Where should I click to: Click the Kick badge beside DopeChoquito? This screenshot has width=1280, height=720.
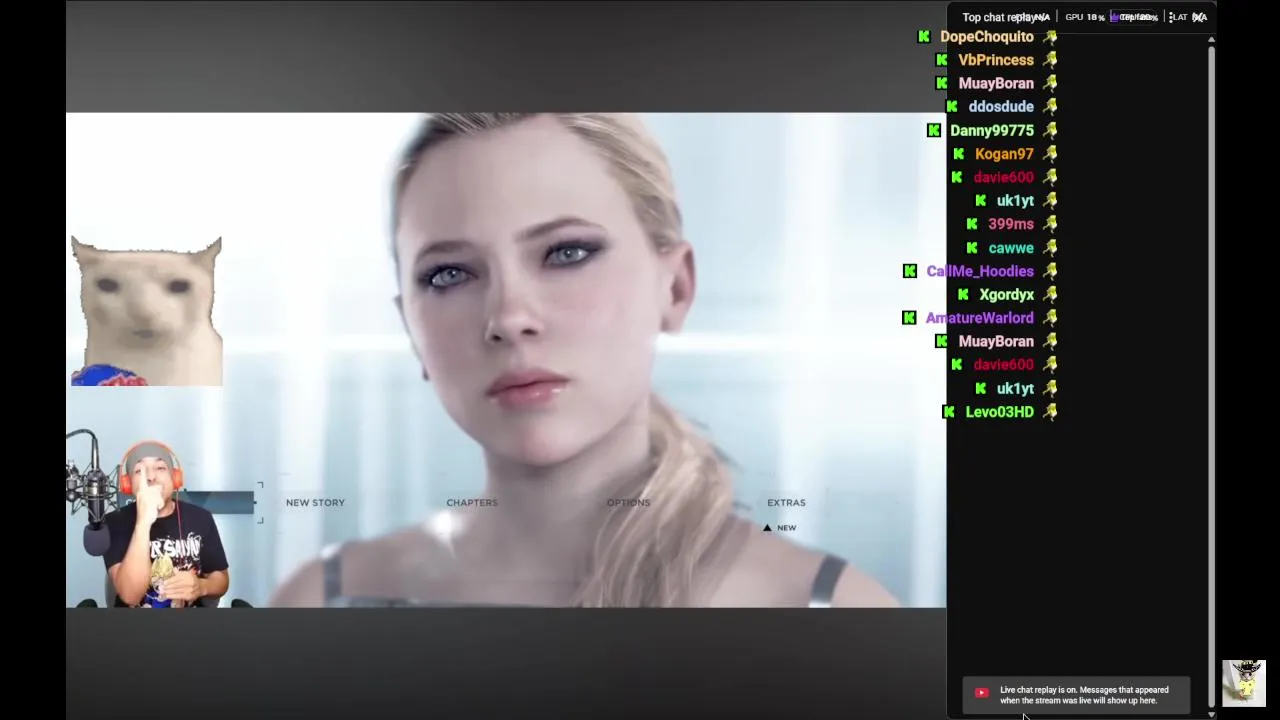[924, 37]
